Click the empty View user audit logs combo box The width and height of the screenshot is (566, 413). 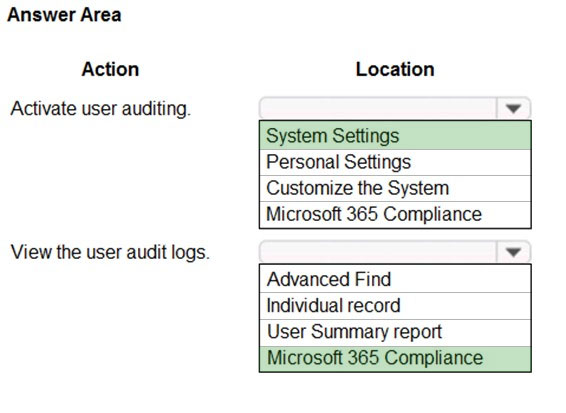coord(395,252)
